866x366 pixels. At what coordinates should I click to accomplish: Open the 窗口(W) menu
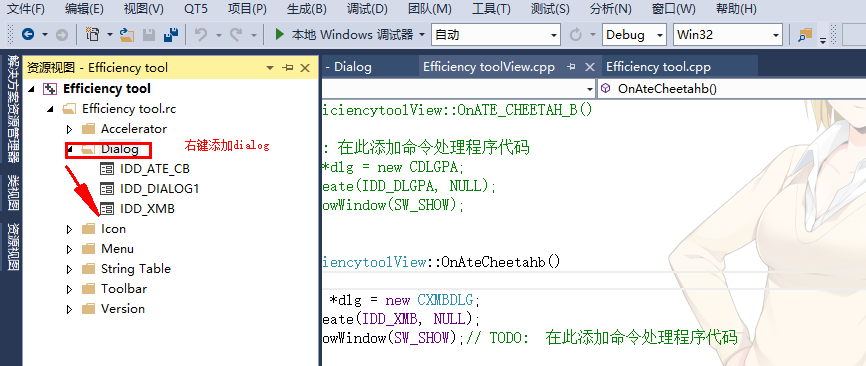pos(673,9)
